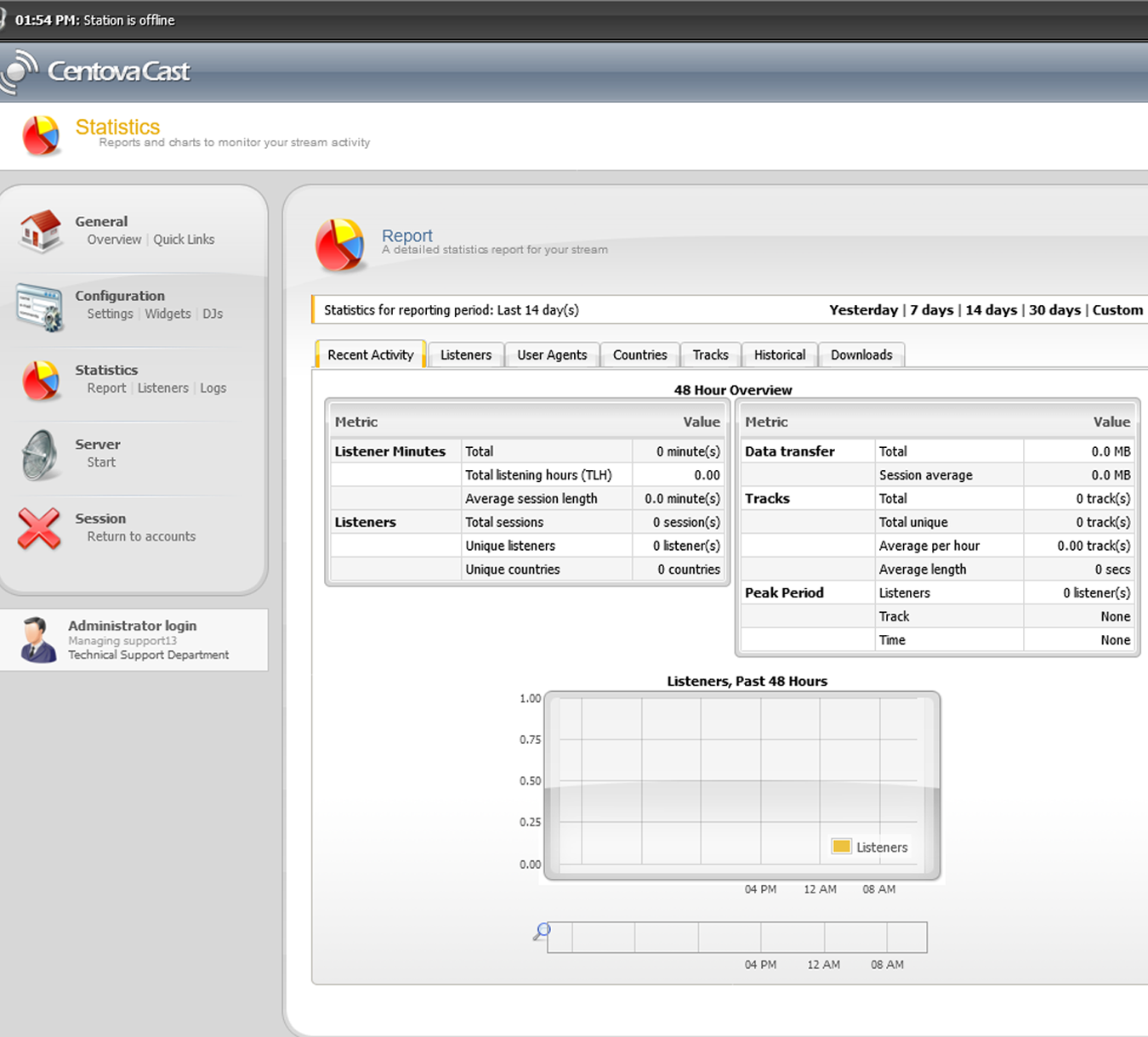Viewport: 1148px width, 1037px height.
Task: Click the Server satellite dish icon
Action: click(x=40, y=454)
